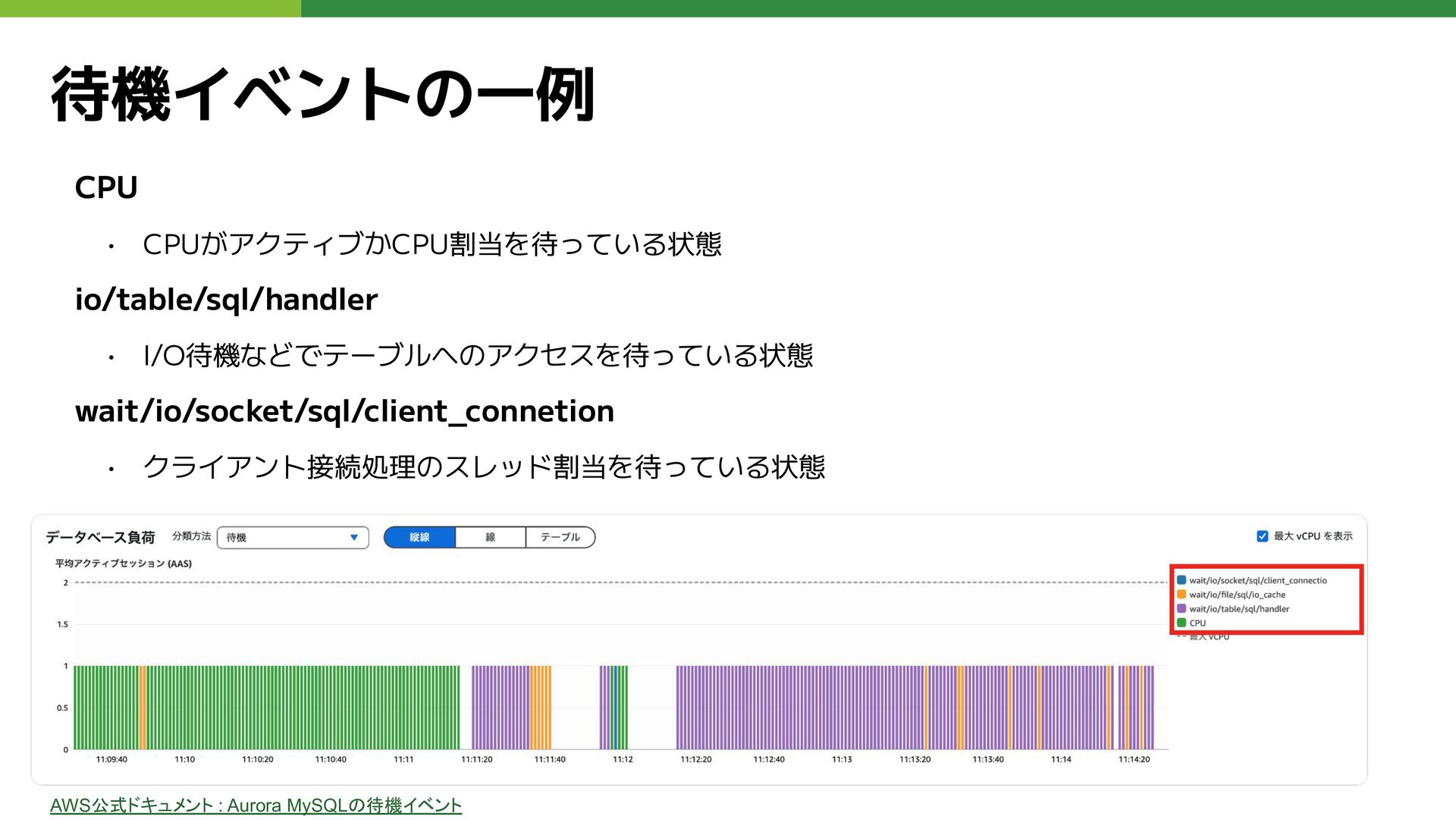Open the 分類方法 待機 dropdown
Viewport: 1456px width, 820px height.
pyautogui.click(x=292, y=537)
